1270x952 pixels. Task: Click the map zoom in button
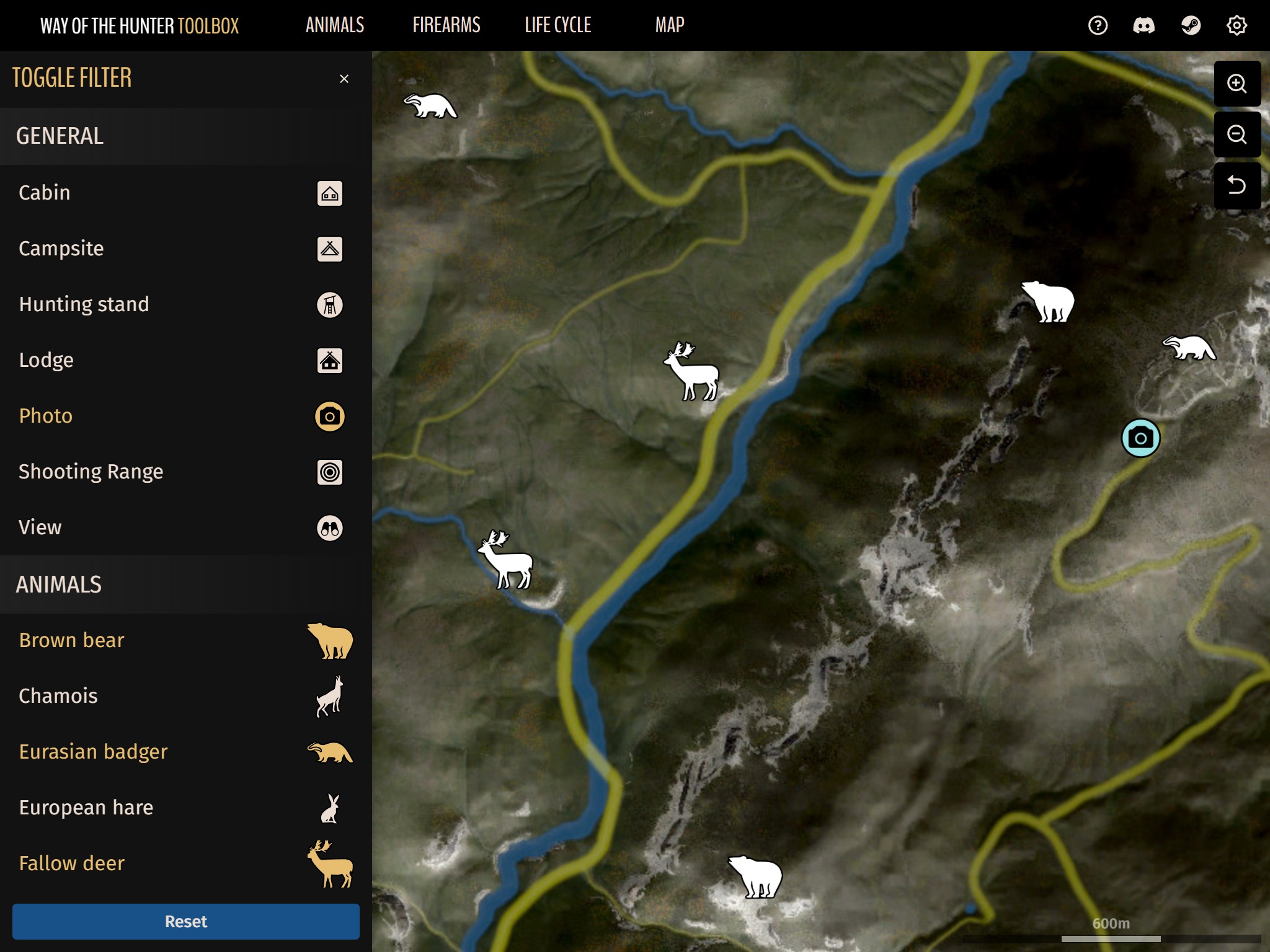coord(1237,84)
